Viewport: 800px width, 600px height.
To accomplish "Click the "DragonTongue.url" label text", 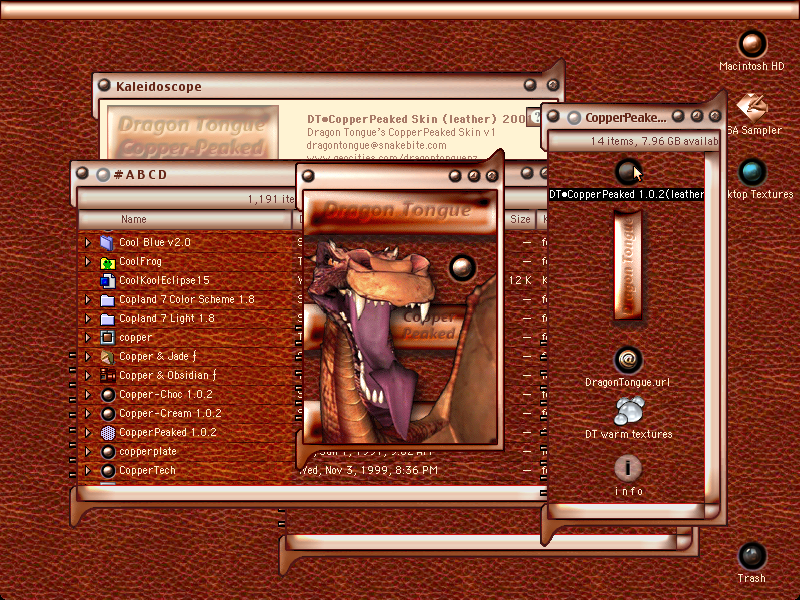I will (628, 383).
